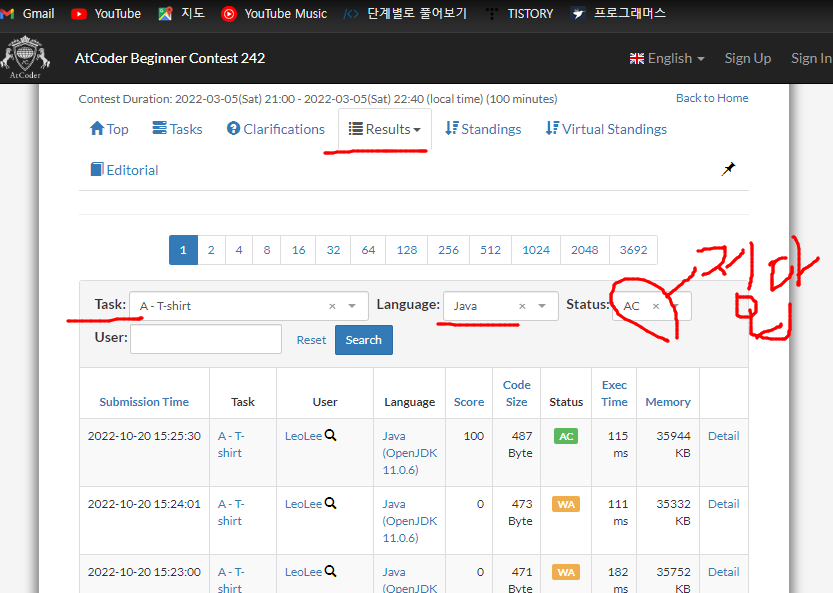Click the Sign In link
The width and height of the screenshot is (833, 593).
811,58
